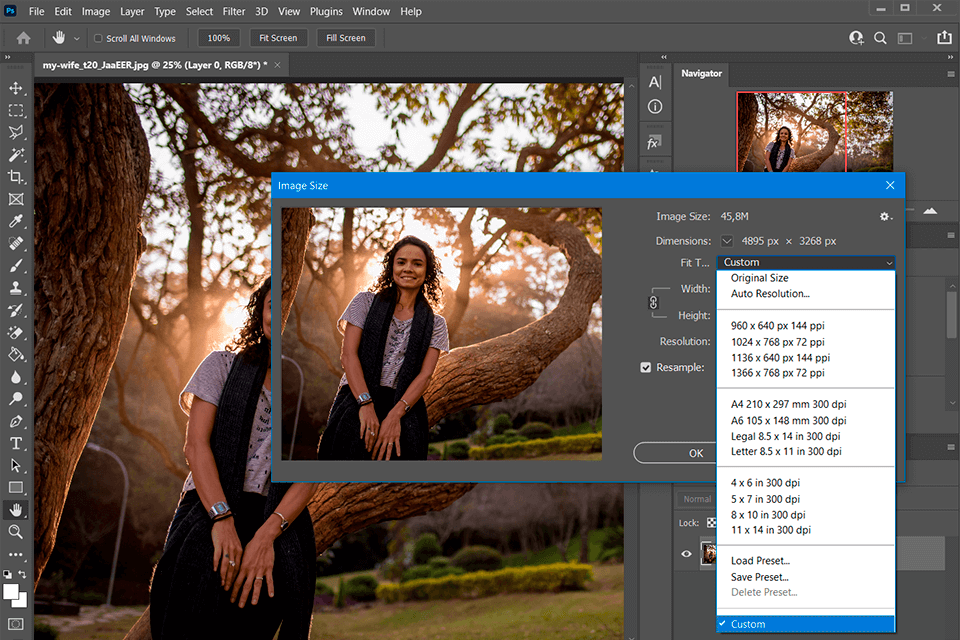The height and width of the screenshot is (640, 960).
Task: Open the Plugins menu
Action: (x=326, y=11)
